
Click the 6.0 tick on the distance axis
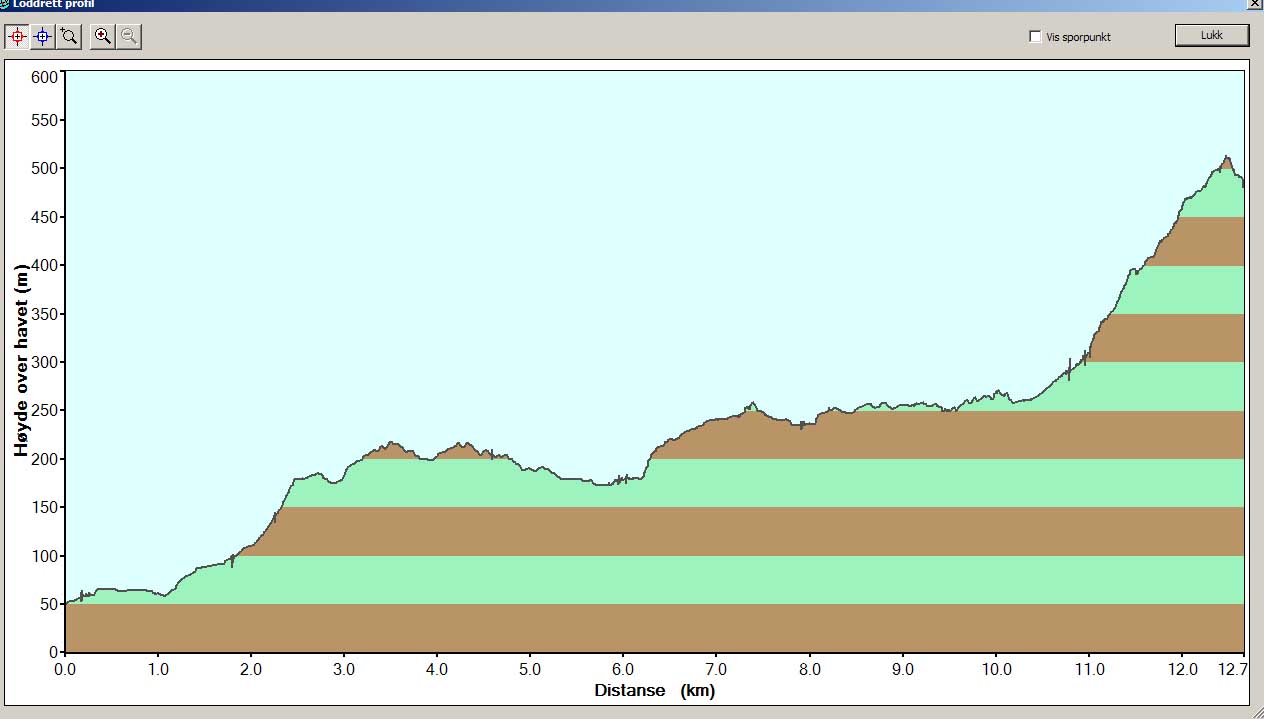pos(623,669)
